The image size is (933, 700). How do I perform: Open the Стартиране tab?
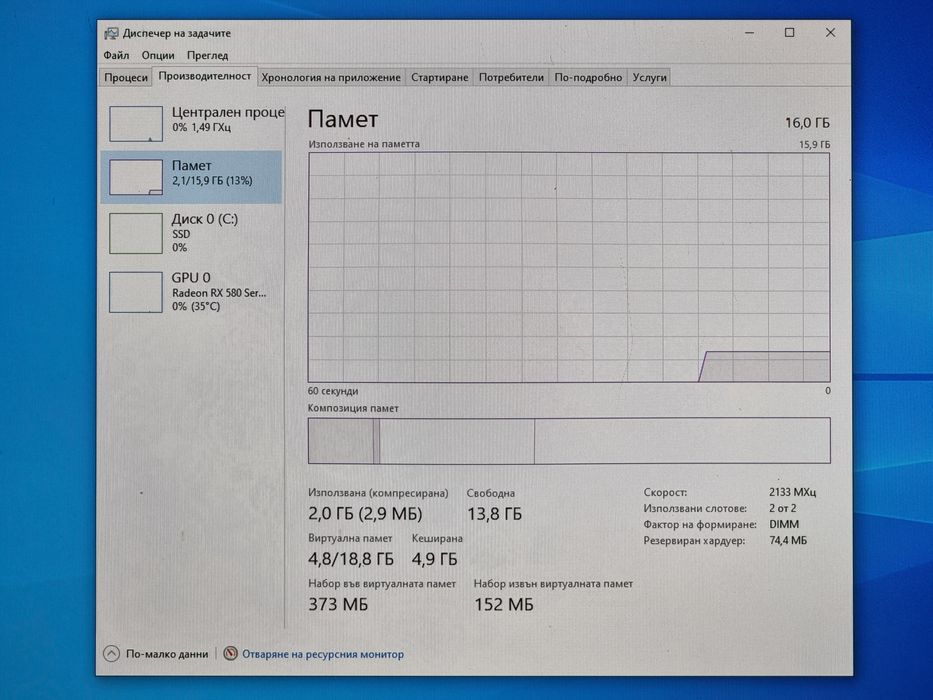[439, 77]
